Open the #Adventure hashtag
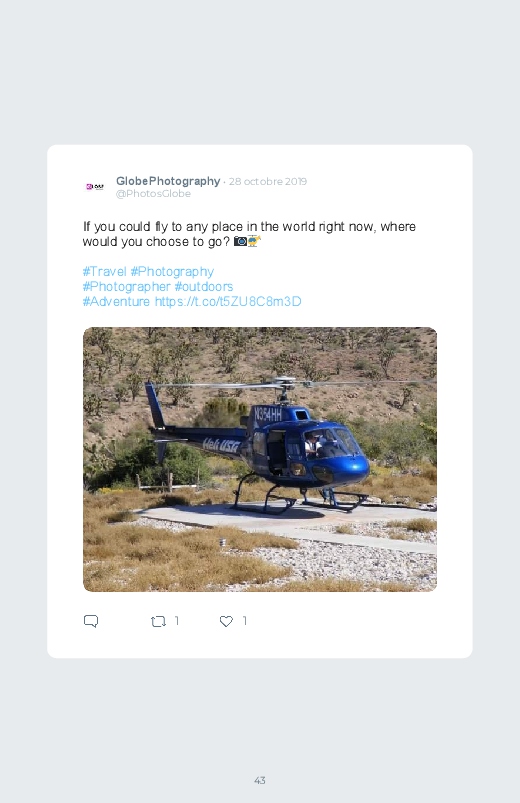This screenshot has height=803, width=520. click(116, 301)
